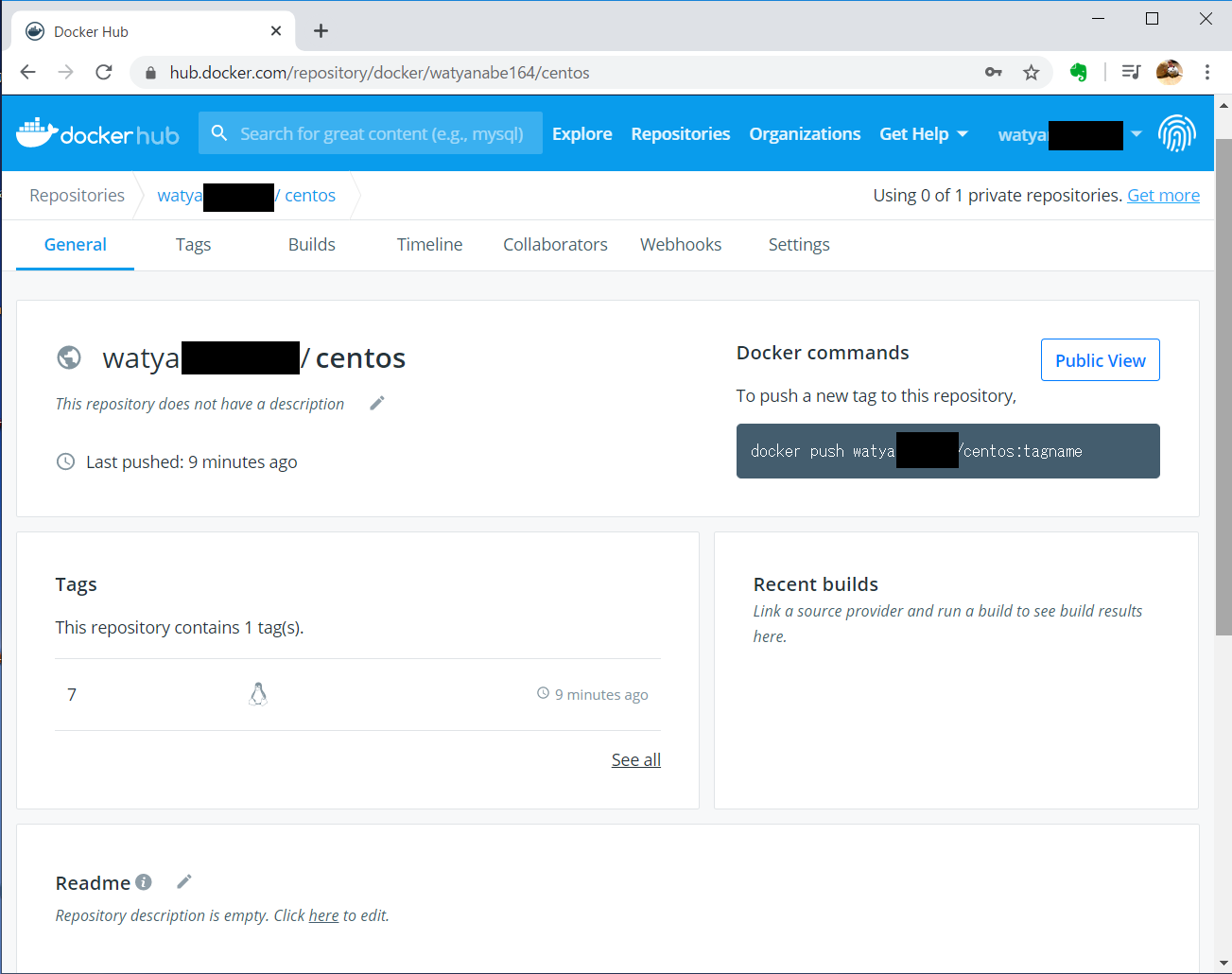Click the vertical scrollbar thumb
Screen dimensions: 1232x974
[1223, 388]
